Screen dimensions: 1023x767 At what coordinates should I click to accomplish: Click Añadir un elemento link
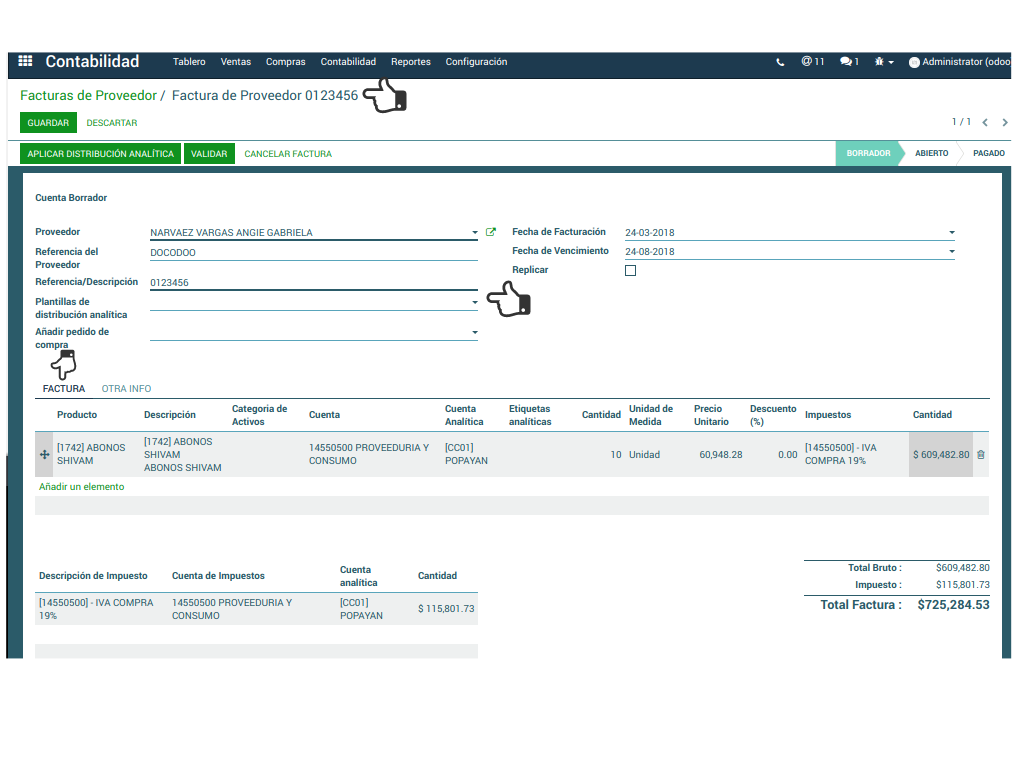(82, 487)
